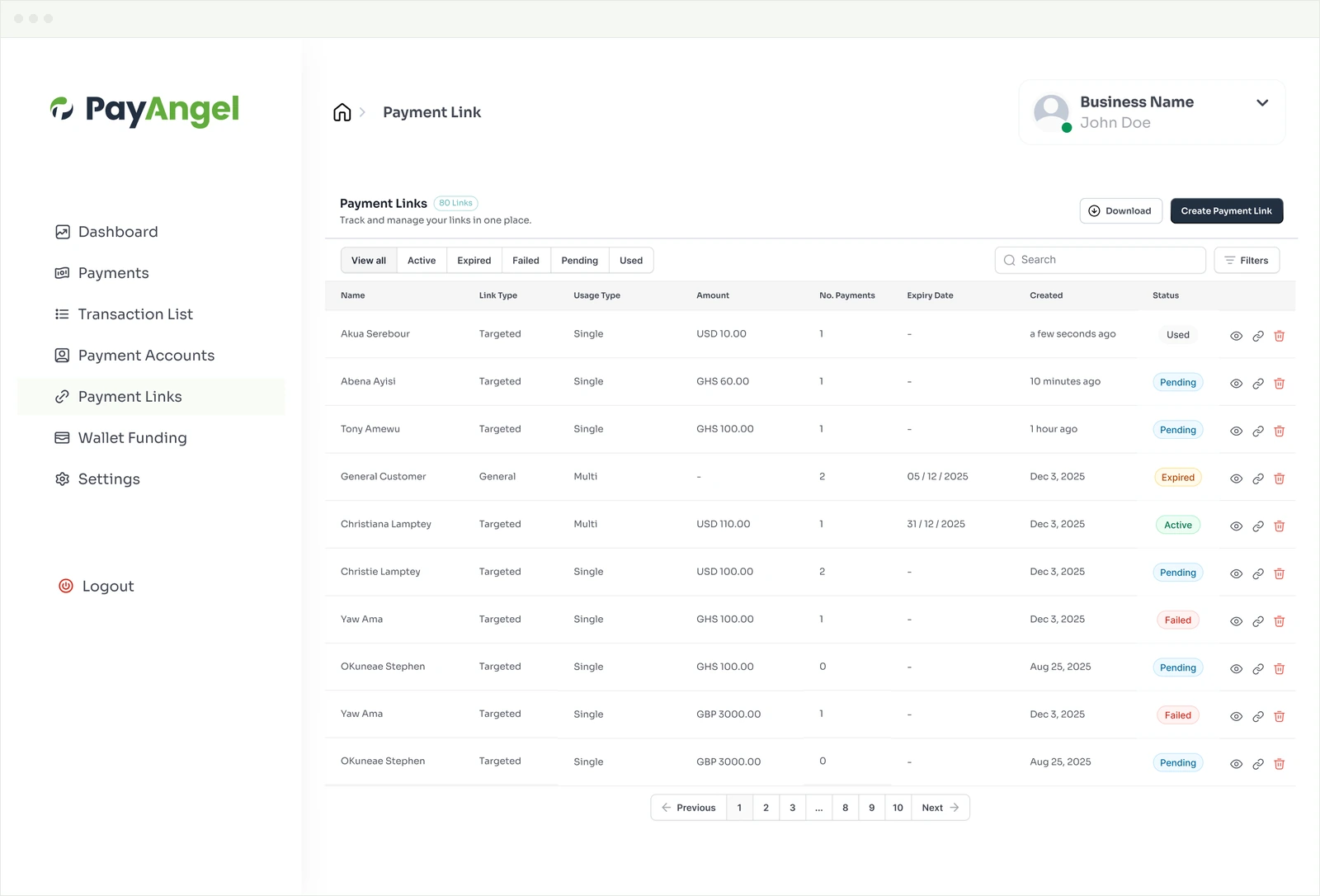Copy link for OKuneae Stephen GBP 3000.00 row
Viewport: 1320px width, 896px height.
click(x=1257, y=764)
